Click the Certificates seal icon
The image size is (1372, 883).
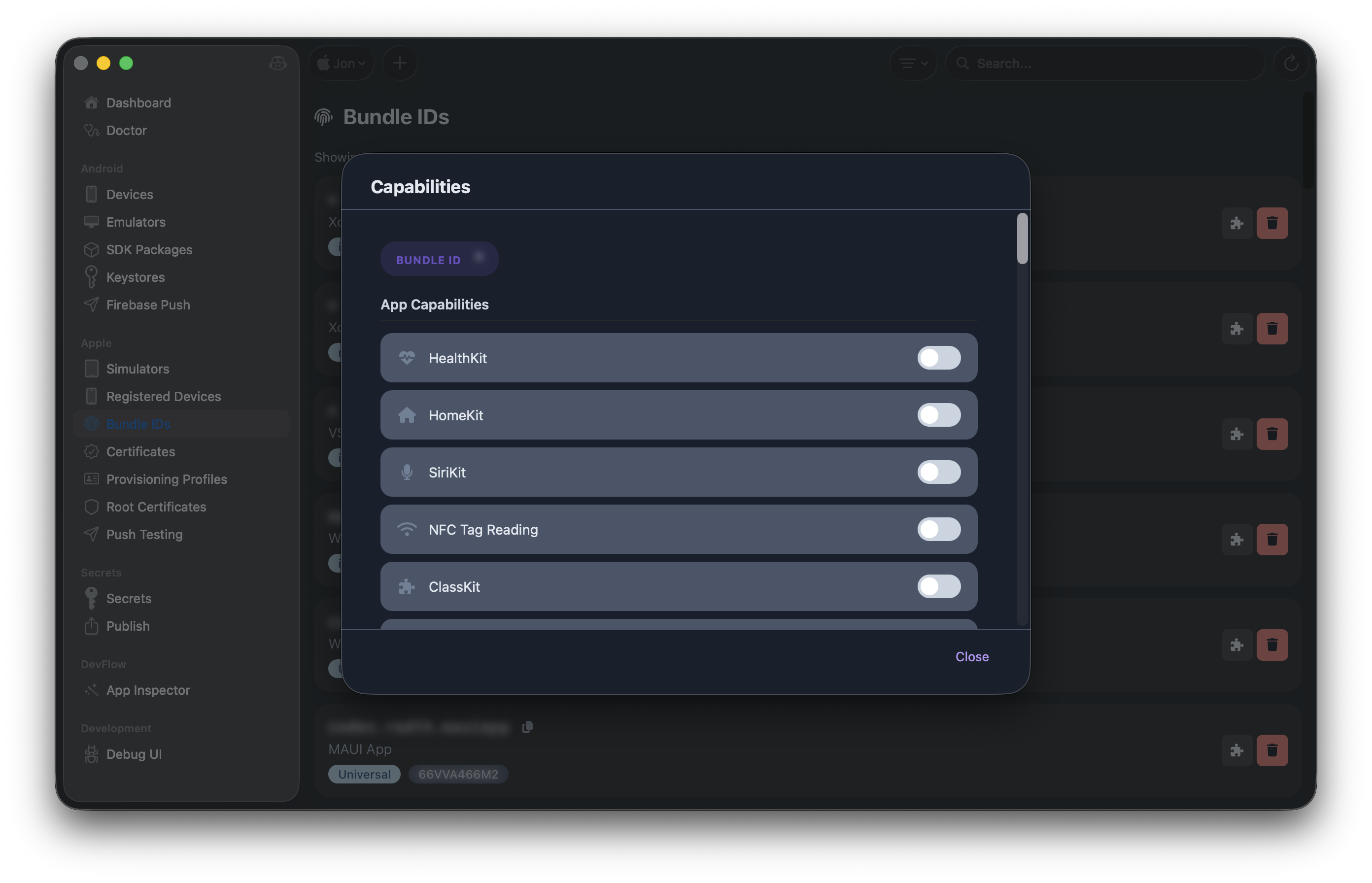tap(91, 451)
